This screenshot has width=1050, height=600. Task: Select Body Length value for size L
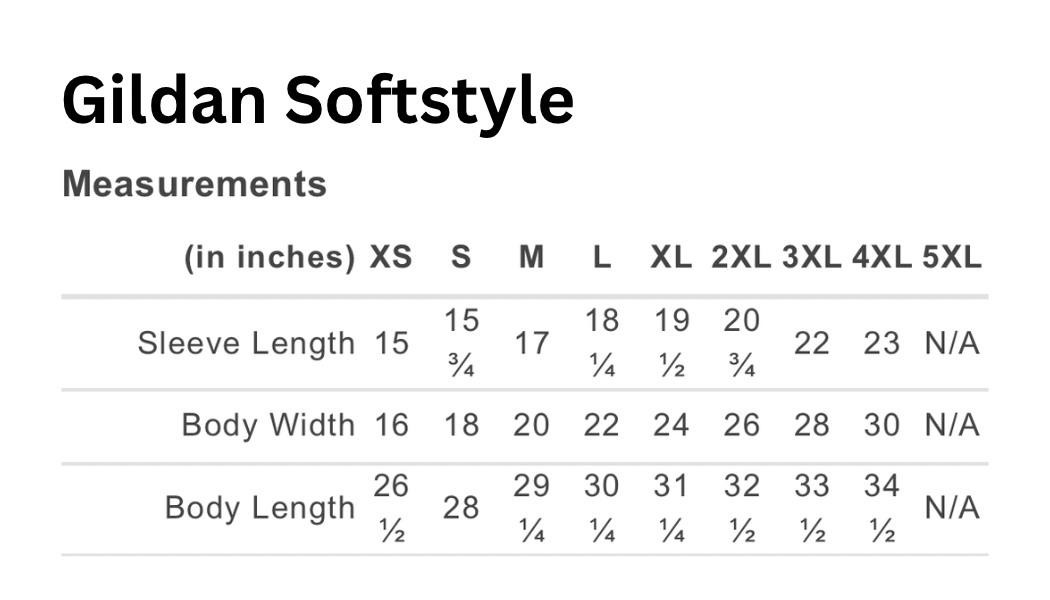pyautogui.click(x=601, y=507)
